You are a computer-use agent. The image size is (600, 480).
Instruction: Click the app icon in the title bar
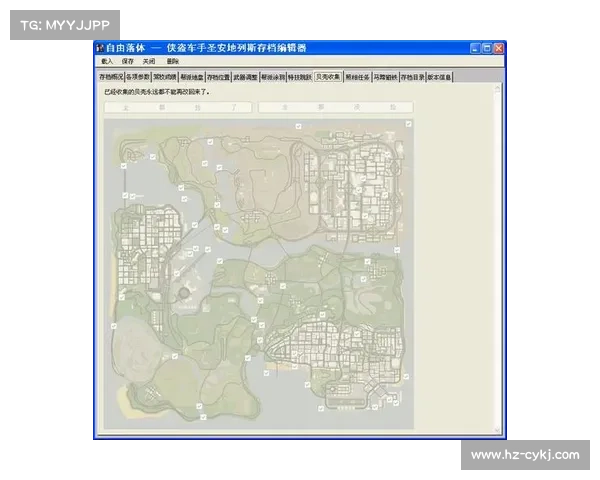click(99, 47)
